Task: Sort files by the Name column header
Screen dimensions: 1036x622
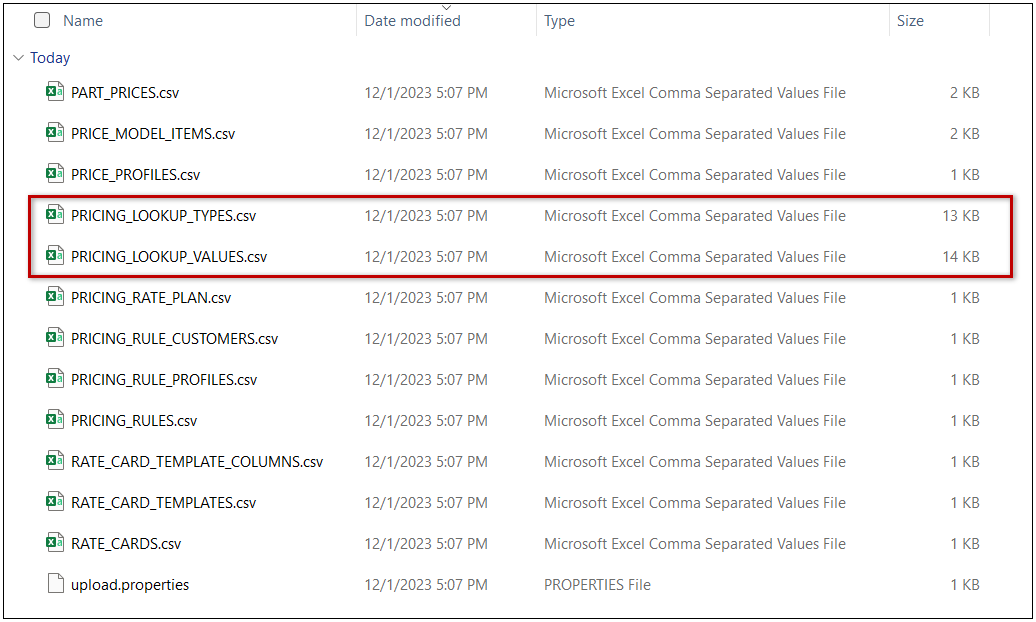Action: pos(83,21)
